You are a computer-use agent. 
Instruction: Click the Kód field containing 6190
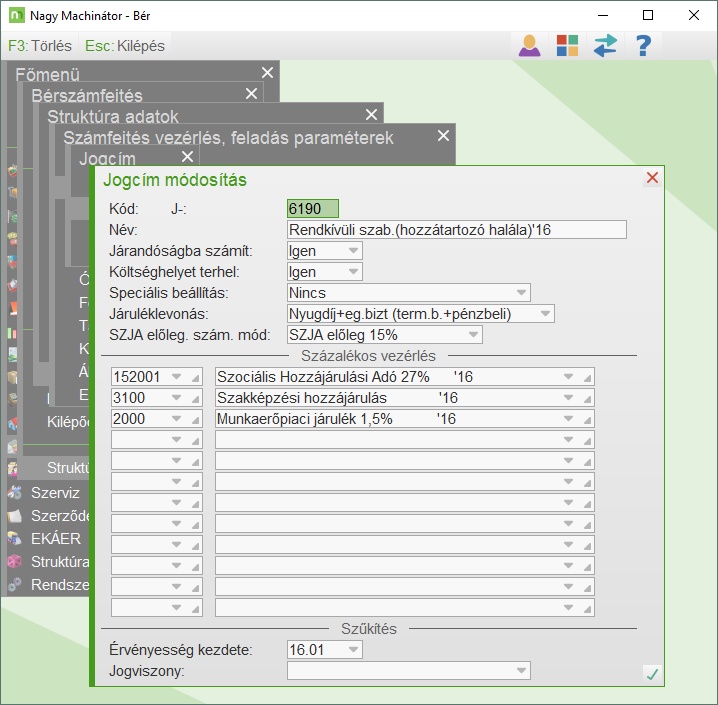coord(313,209)
